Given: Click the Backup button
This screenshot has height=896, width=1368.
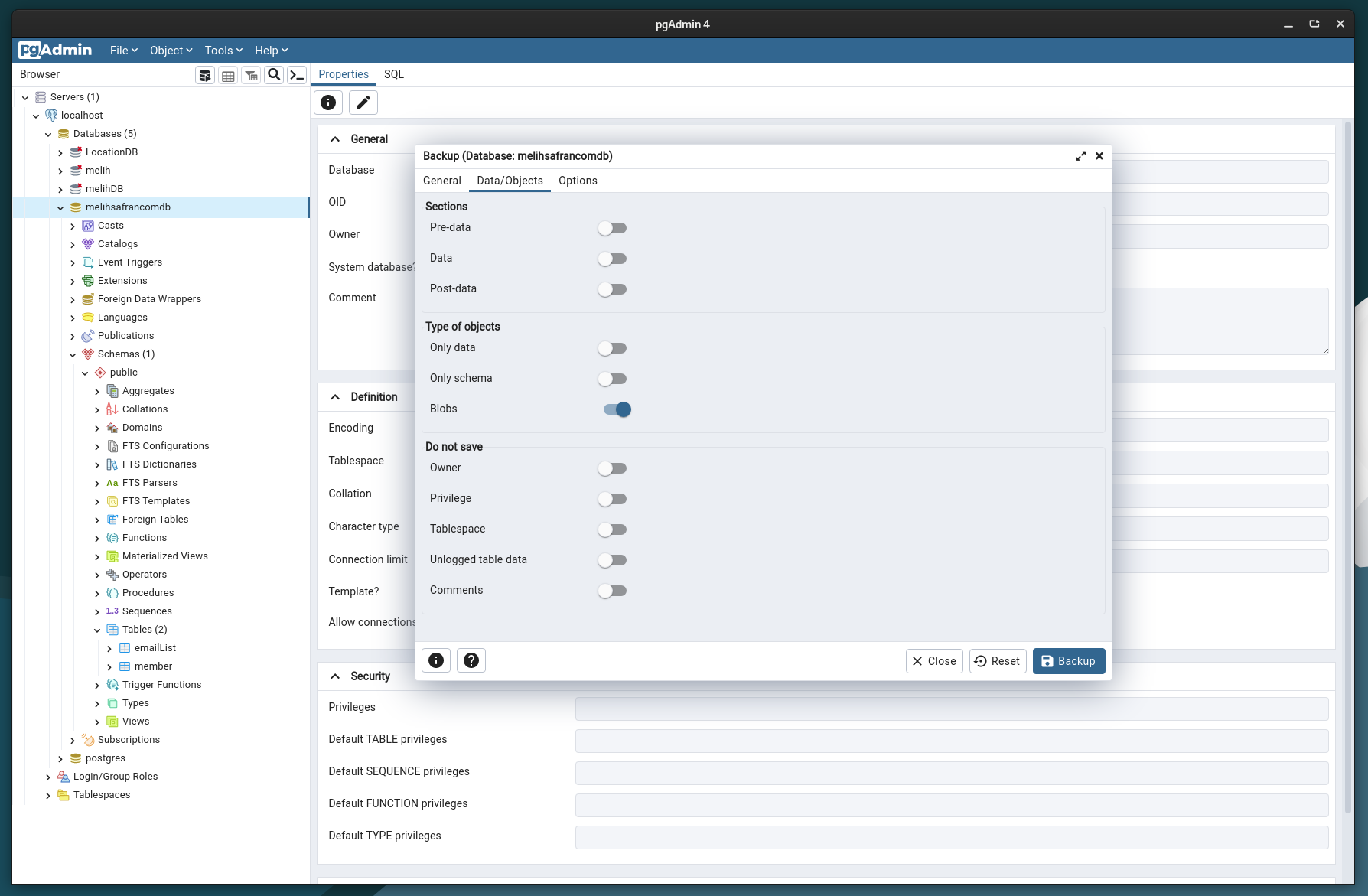Looking at the screenshot, I should click(1069, 661).
